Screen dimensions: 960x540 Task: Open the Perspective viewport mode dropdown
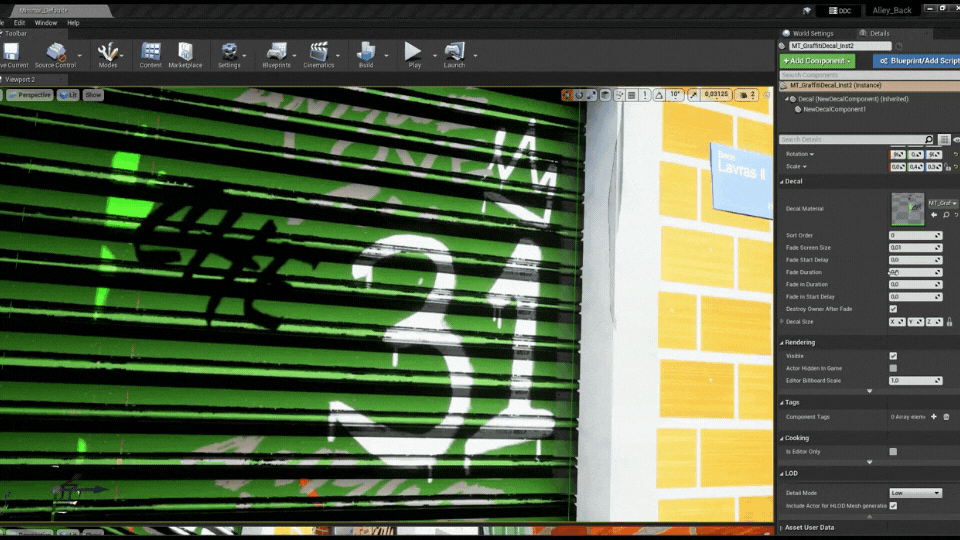point(30,95)
